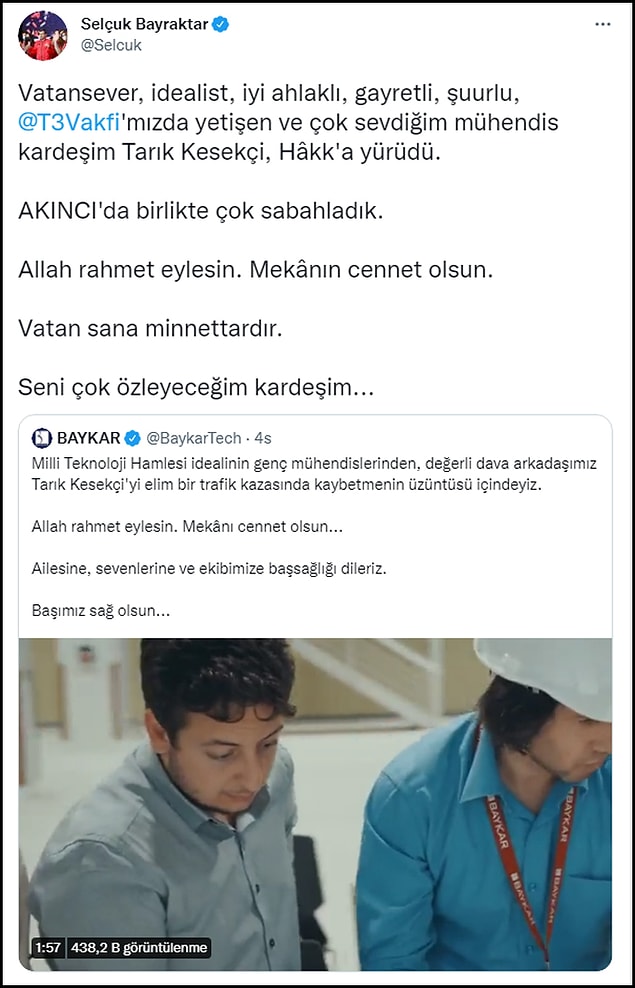Open the @Selcuk handle
This screenshot has width=635, height=988.
point(112,46)
